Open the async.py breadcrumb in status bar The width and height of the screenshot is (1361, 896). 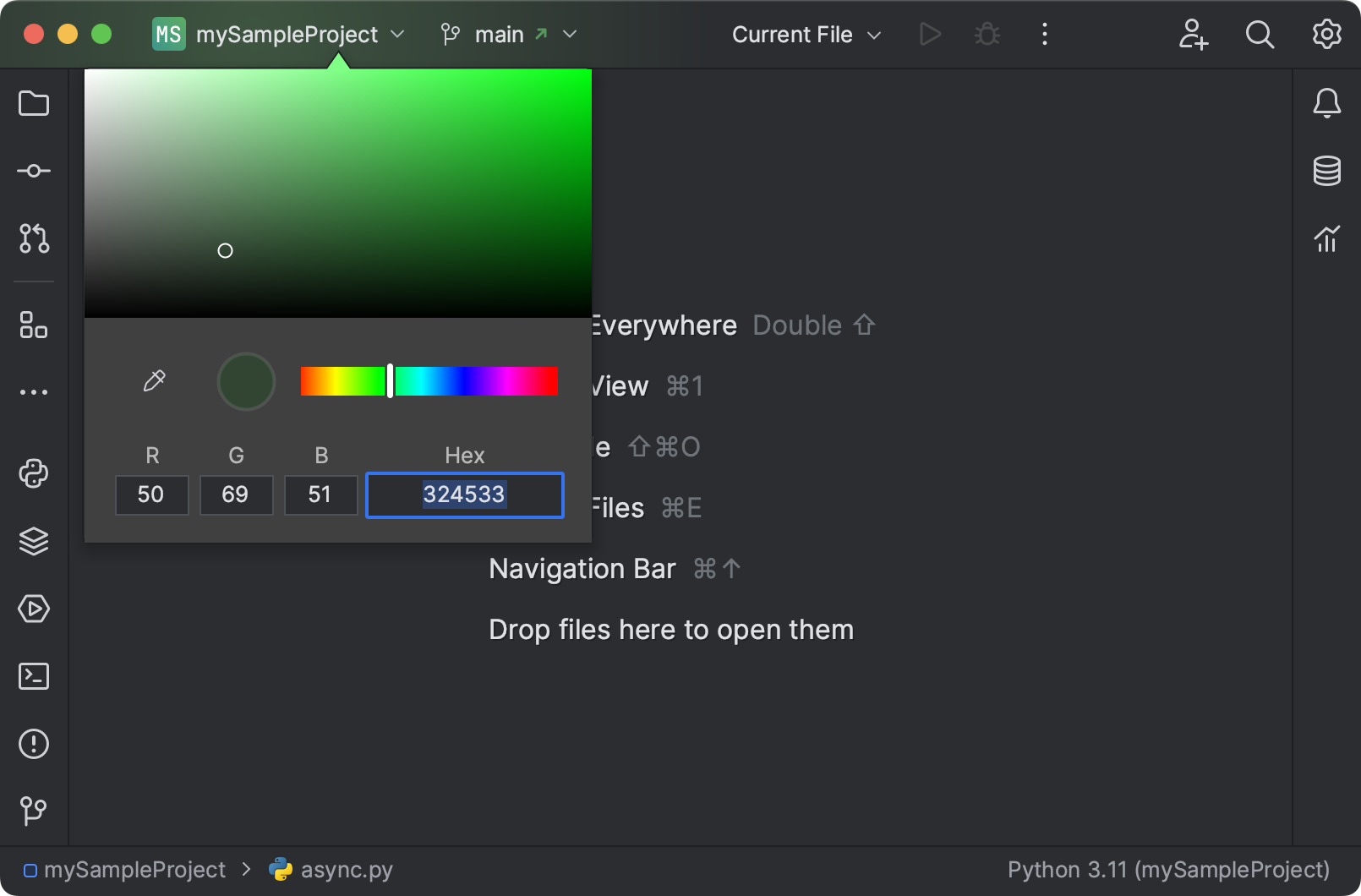click(347, 869)
